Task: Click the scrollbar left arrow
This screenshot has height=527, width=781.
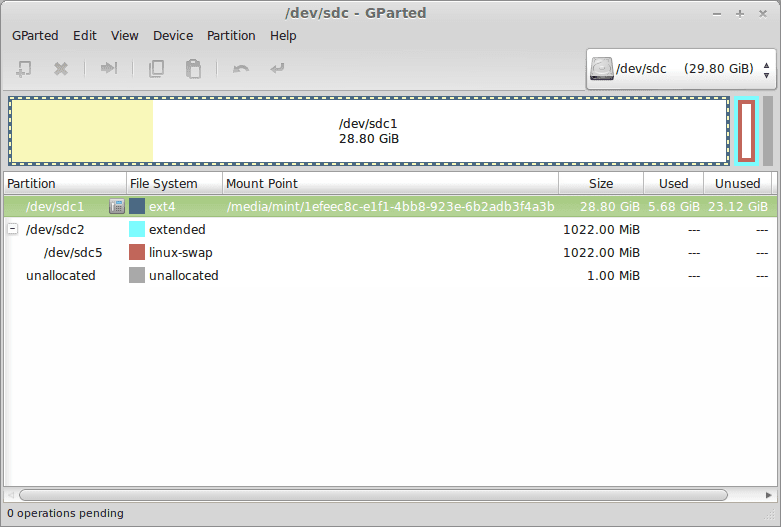Action: tap(11, 495)
